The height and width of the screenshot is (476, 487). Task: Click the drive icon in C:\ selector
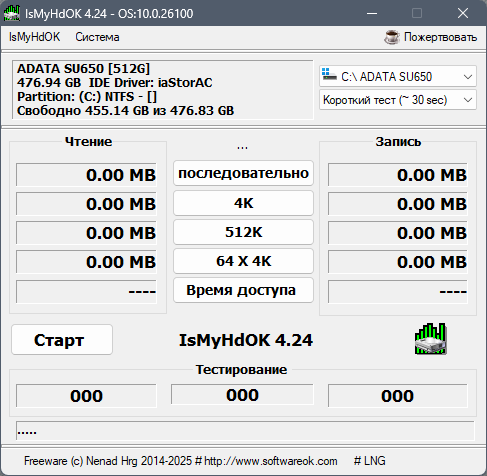329,74
